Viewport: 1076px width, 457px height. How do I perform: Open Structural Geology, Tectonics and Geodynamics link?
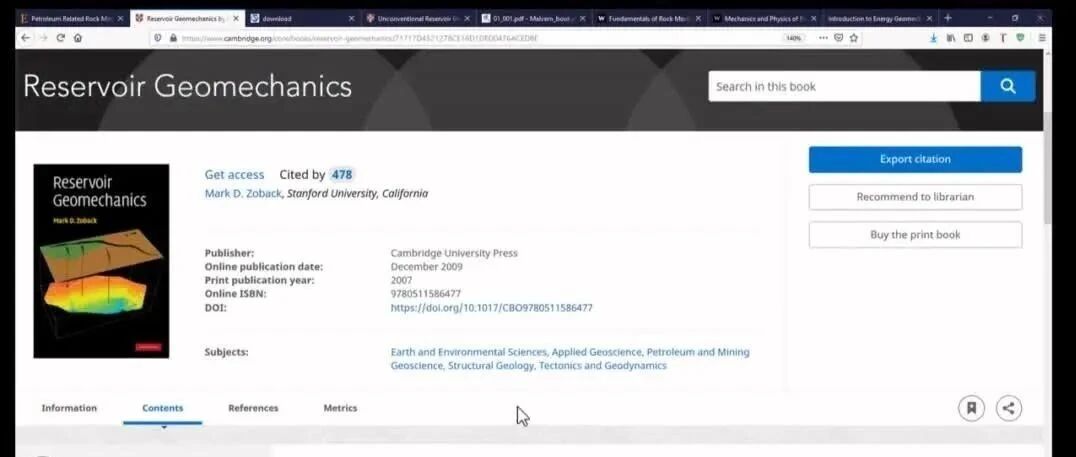click(557, 366)
